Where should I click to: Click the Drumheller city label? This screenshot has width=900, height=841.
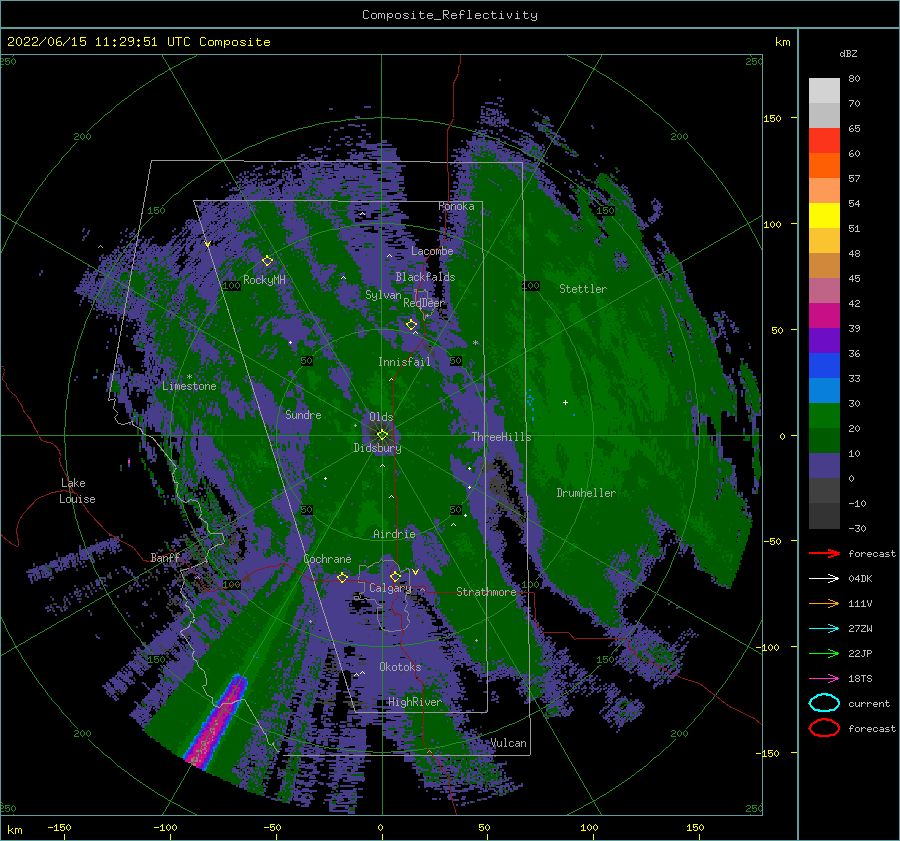(x=586, y=493)
